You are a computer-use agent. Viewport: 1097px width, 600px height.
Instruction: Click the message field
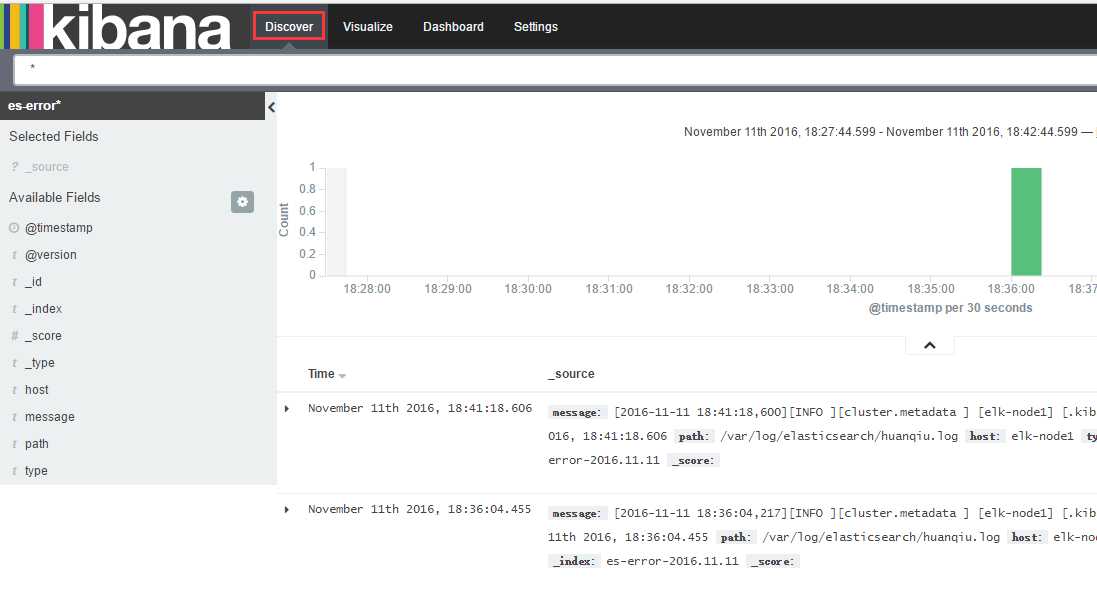point(50,417)
